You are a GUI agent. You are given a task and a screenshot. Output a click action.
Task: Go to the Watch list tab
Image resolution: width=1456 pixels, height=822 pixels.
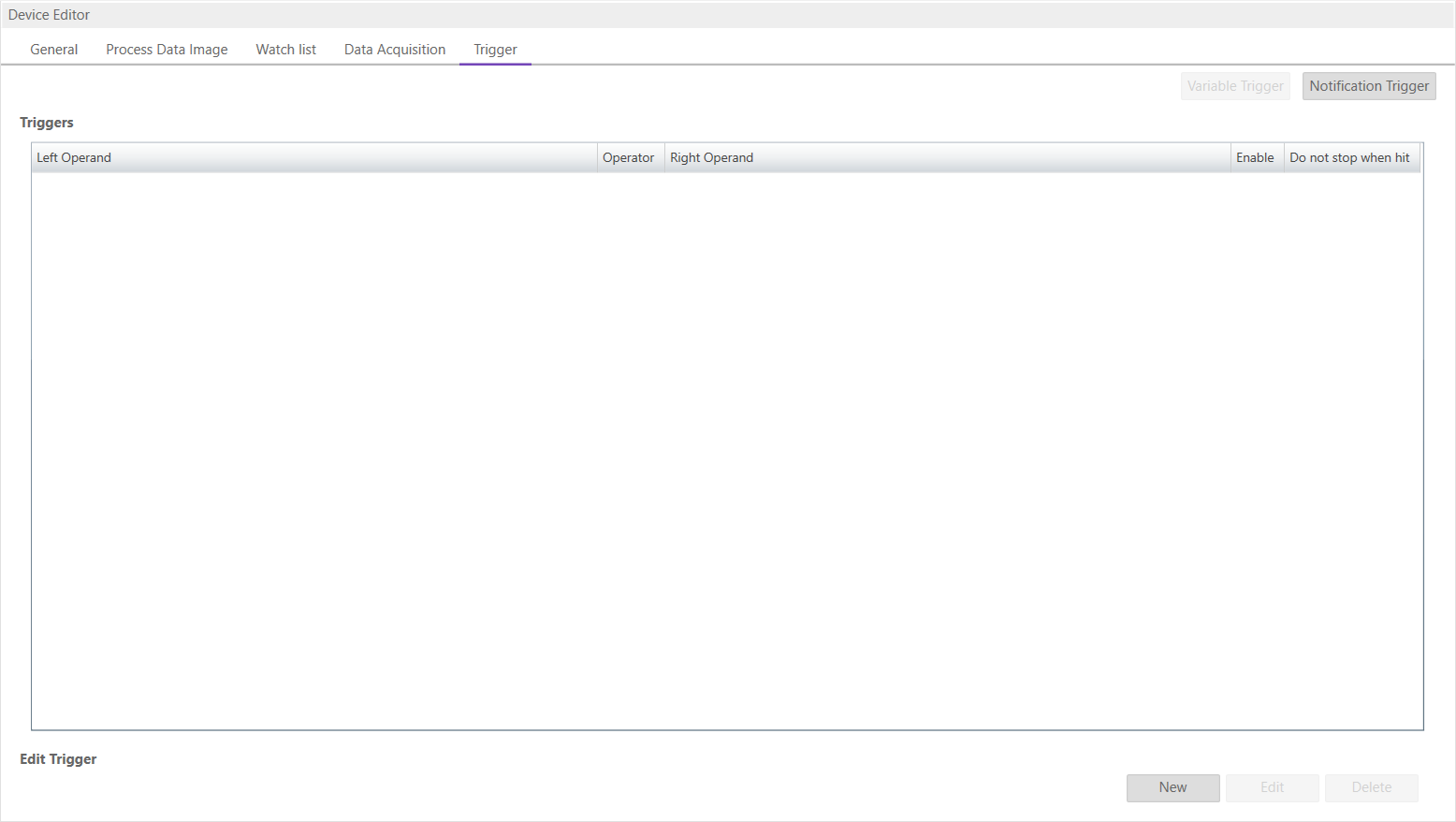[x=285, y=50]
